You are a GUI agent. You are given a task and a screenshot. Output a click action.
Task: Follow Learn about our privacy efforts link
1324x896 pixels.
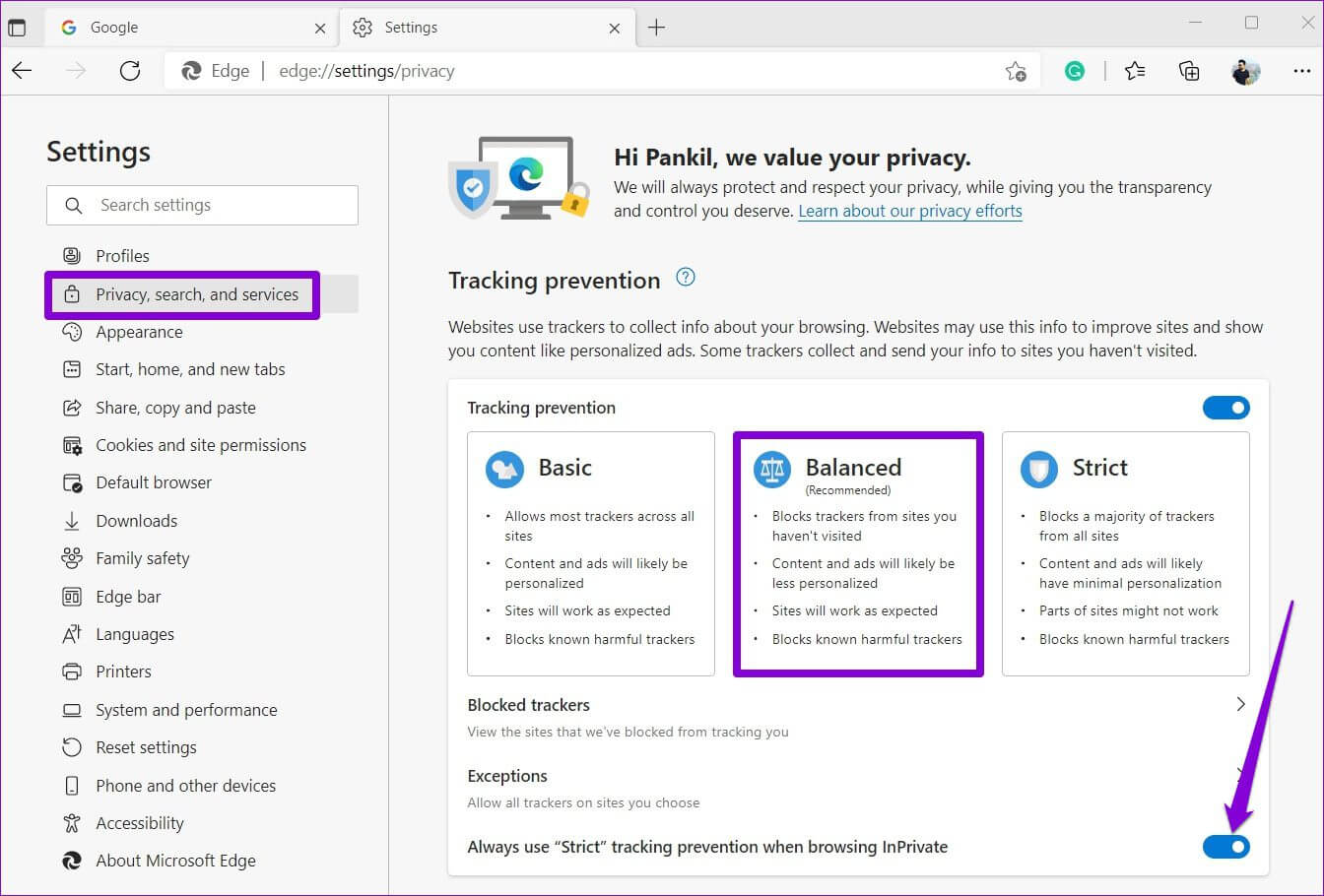coord(910,211)
